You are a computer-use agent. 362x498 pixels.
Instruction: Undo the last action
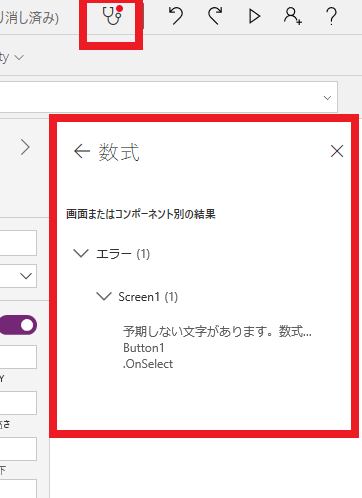pyautogui.click(x=176, y=16)
